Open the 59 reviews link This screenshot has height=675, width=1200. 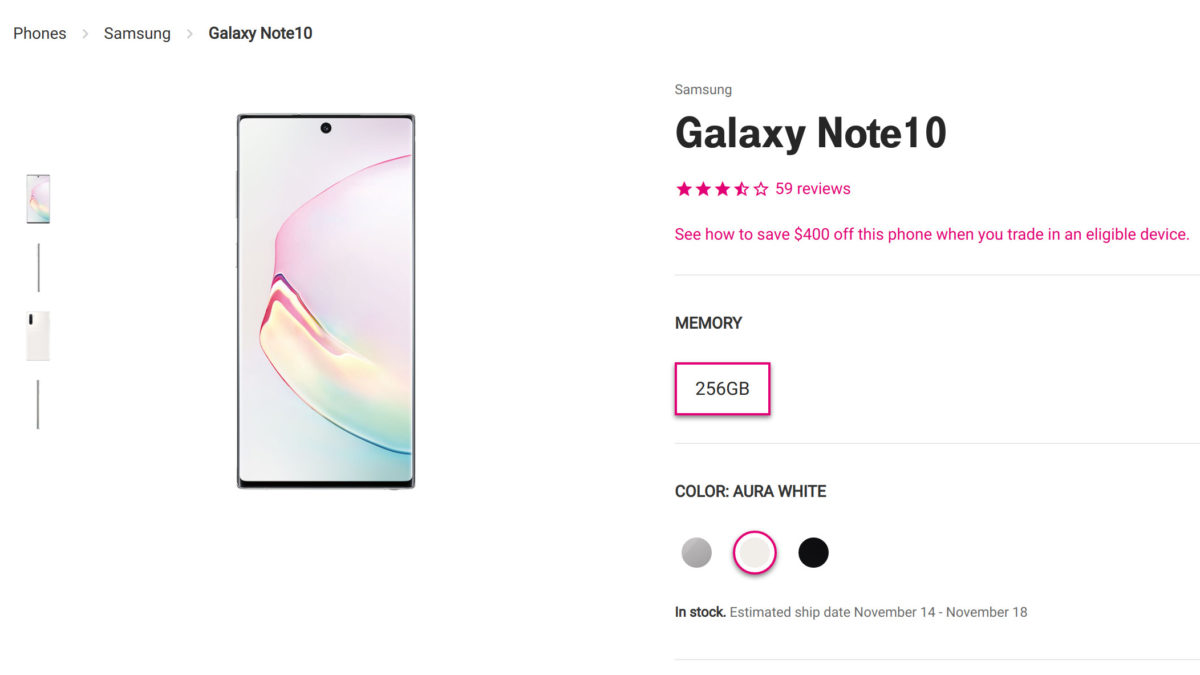[x=813, y=188]
